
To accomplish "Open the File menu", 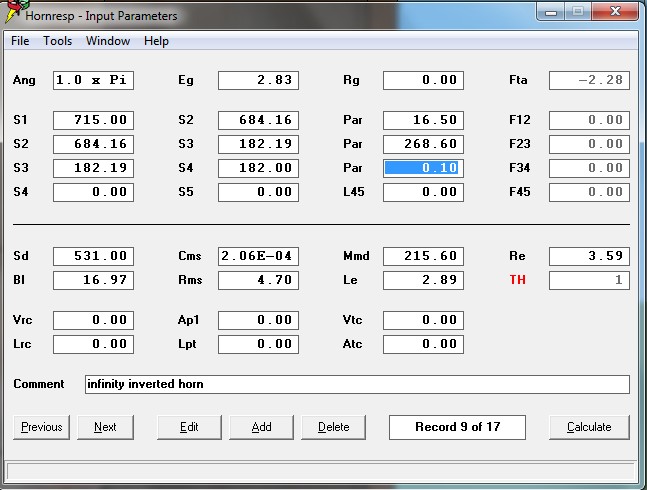I will [x=20, y=41].
